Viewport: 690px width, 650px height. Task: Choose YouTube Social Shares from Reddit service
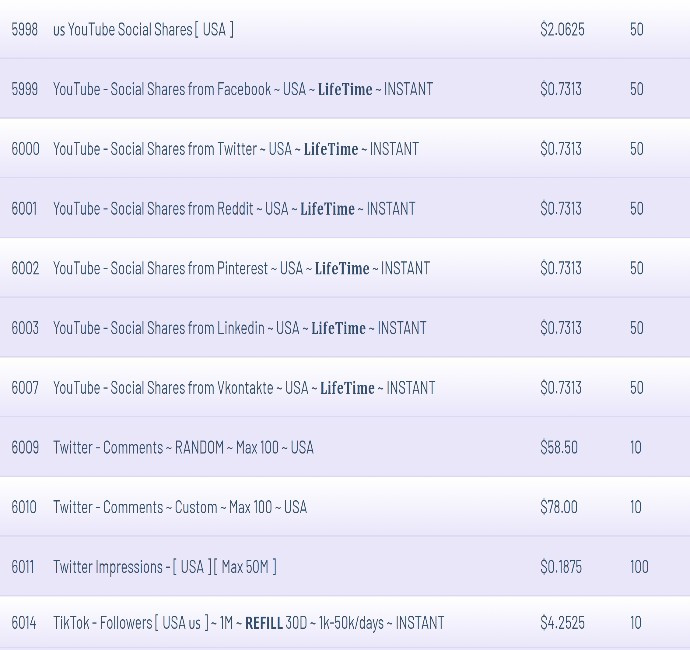point(234,209)
